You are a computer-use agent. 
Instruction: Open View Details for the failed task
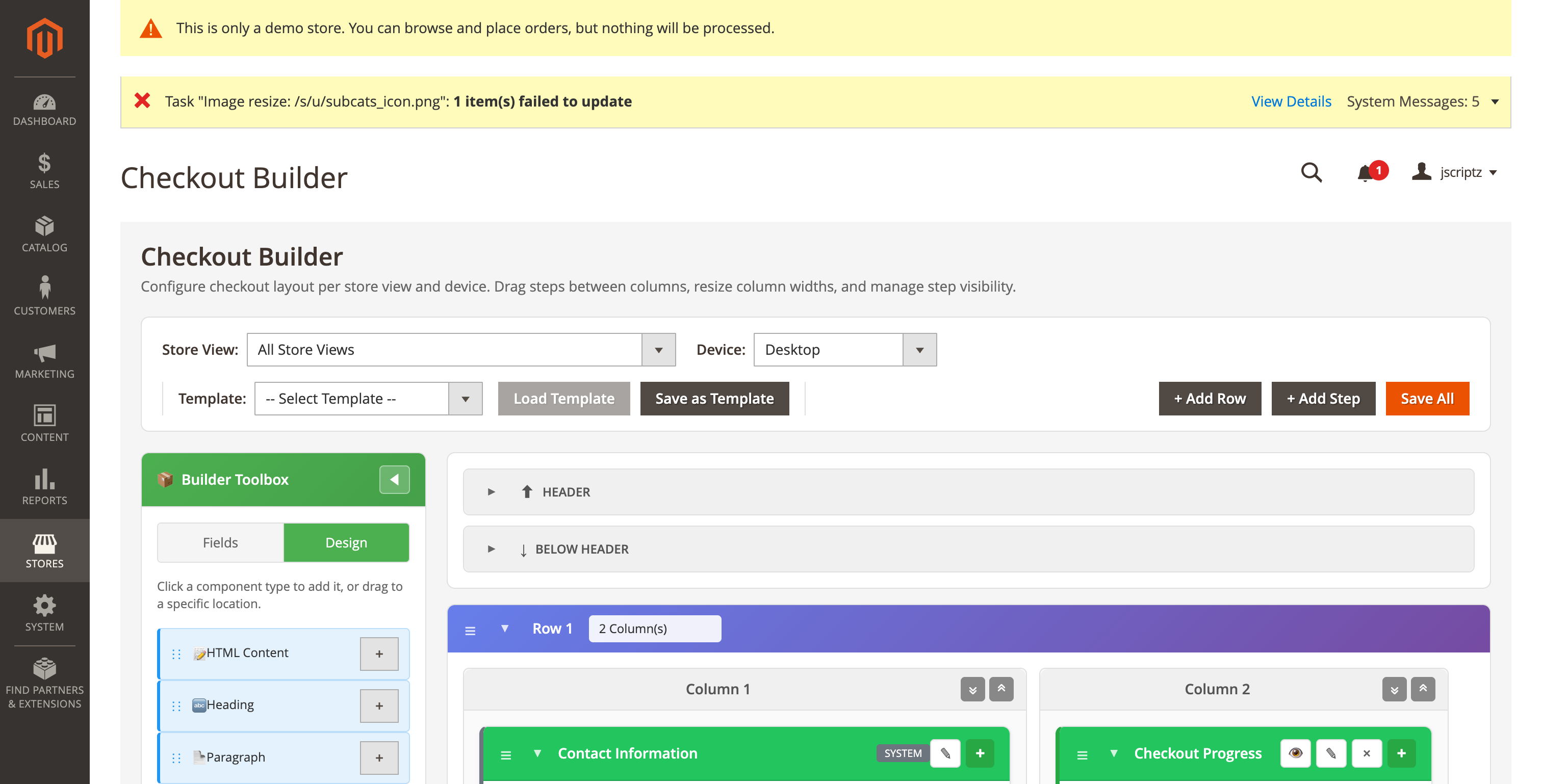tap(1291, 101)
